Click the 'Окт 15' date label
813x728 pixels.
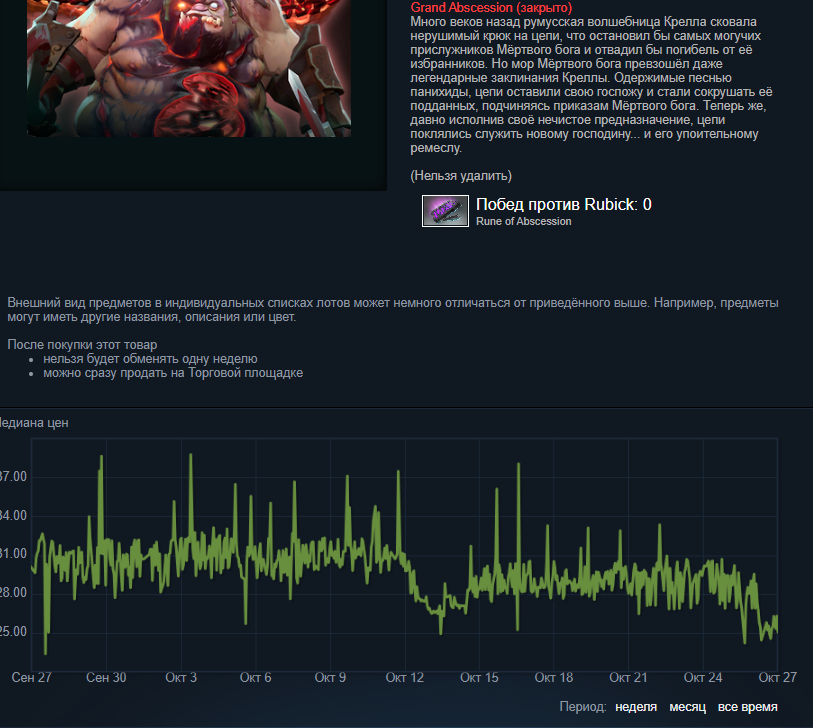tap(480, 678)
